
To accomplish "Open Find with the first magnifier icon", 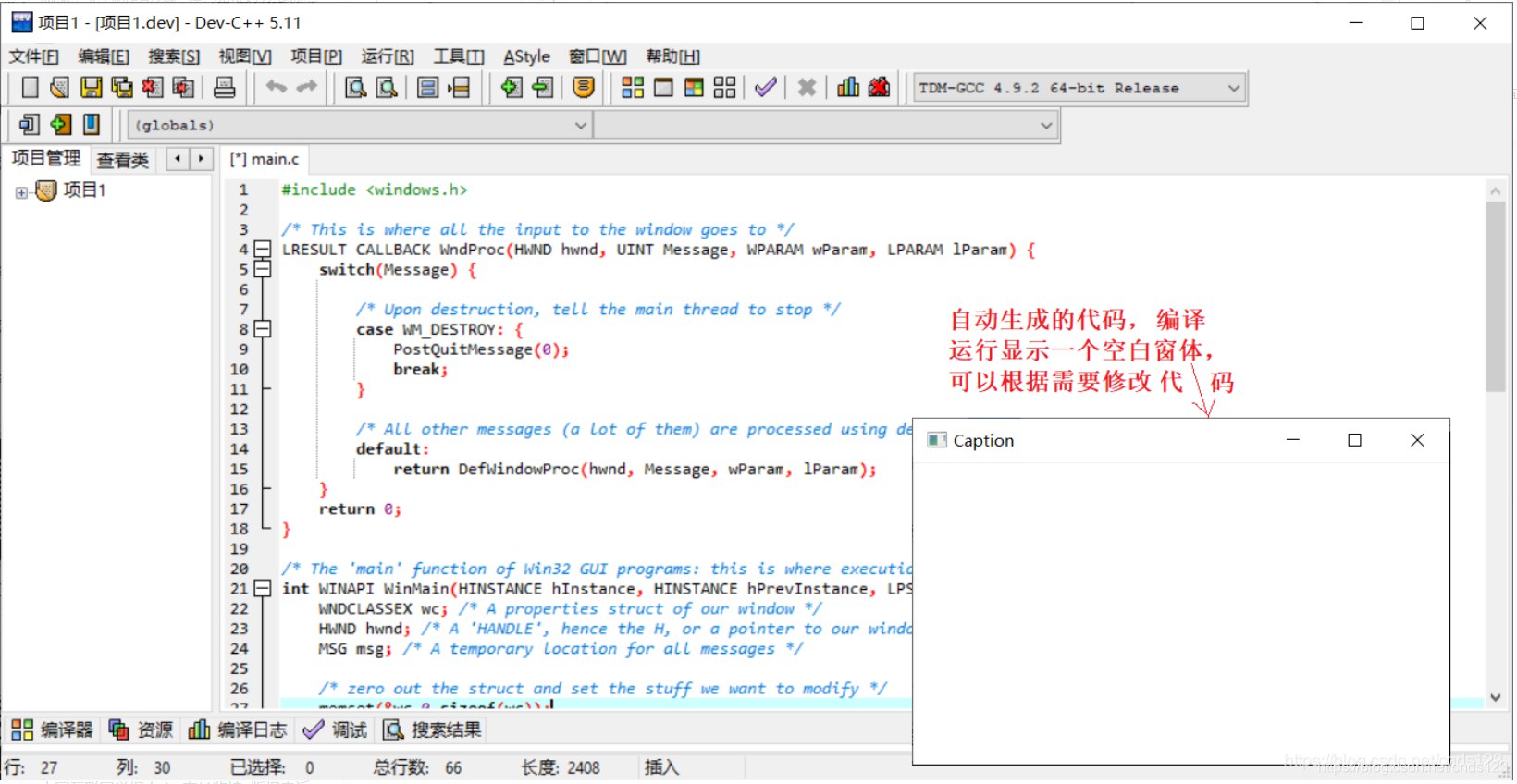I will 355,88.
